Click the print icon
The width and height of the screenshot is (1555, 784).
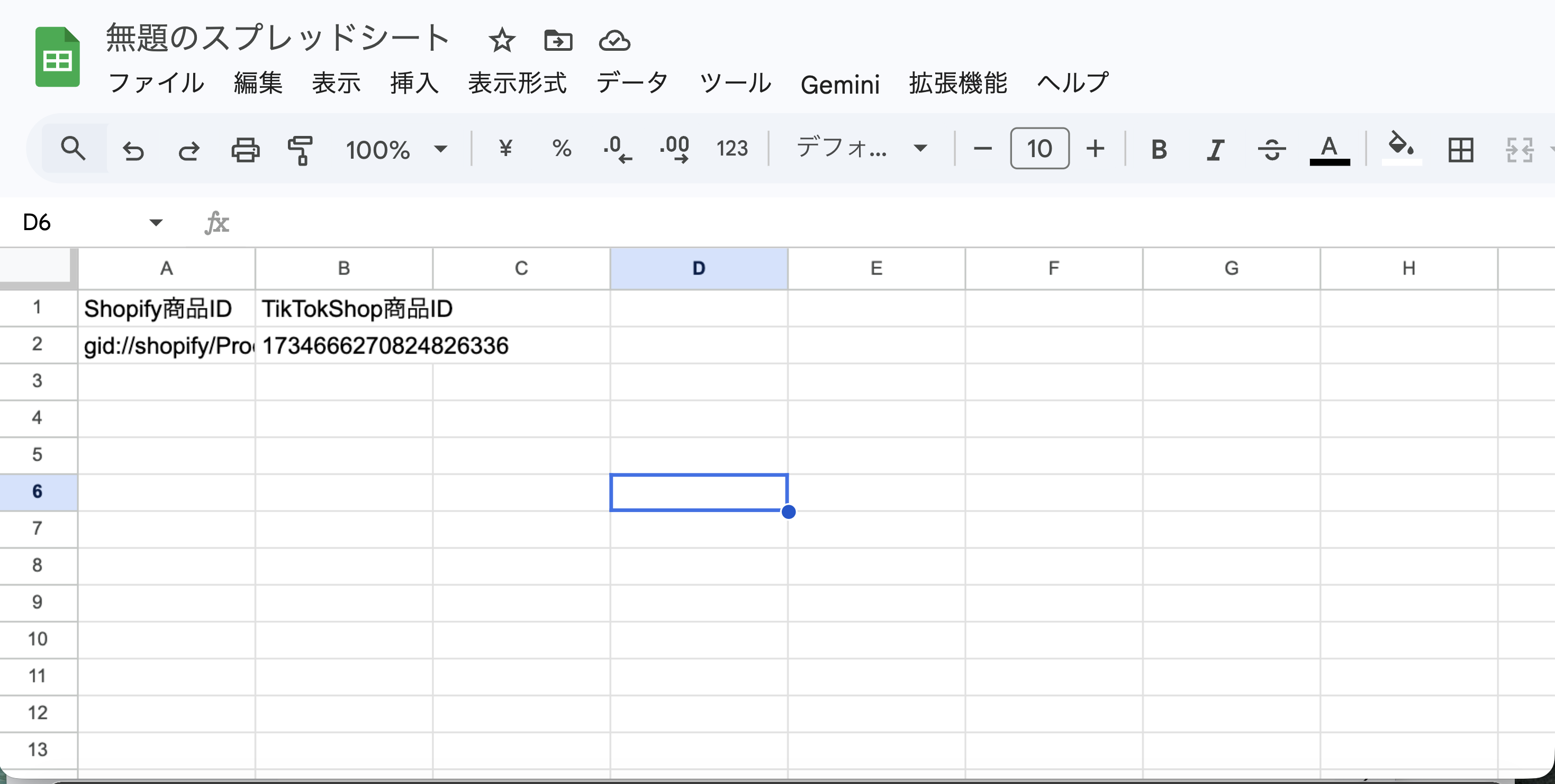point(245,150)
